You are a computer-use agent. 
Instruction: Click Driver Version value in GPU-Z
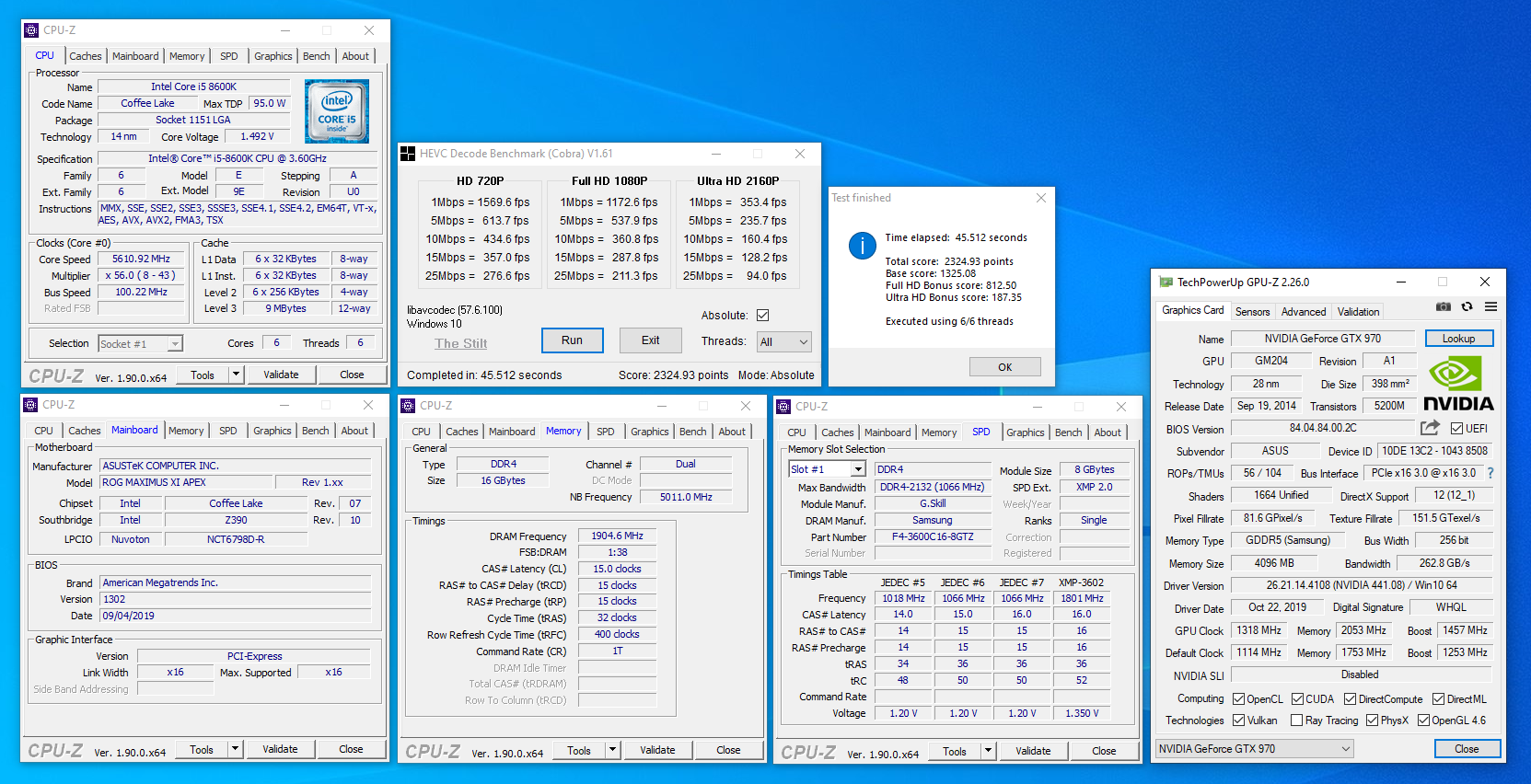[1363, 585]
